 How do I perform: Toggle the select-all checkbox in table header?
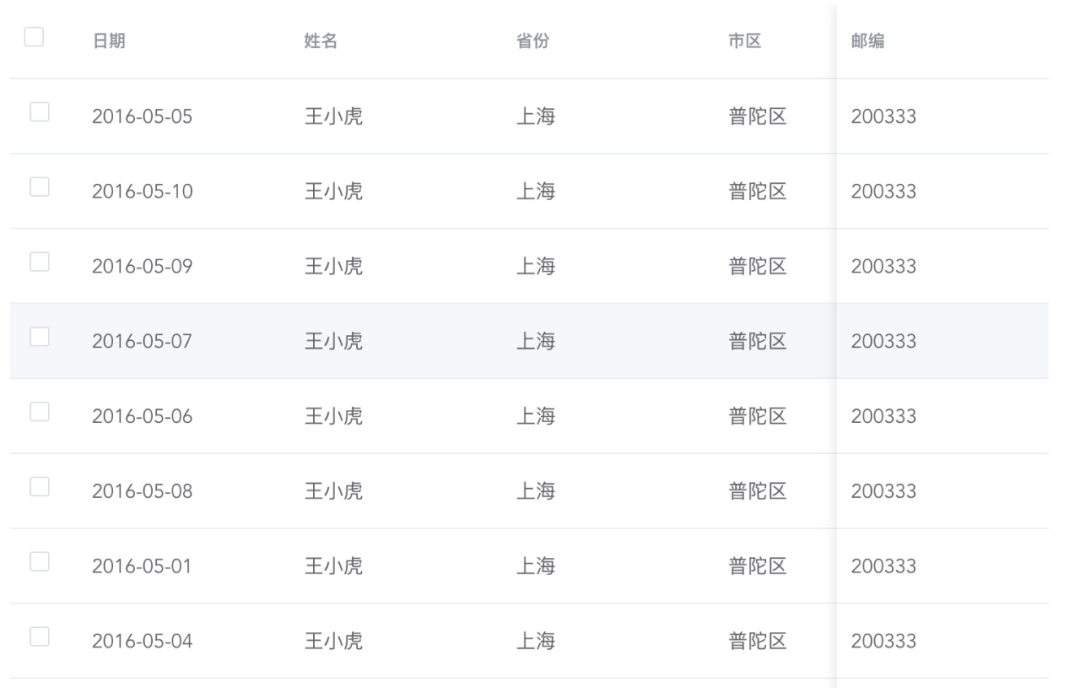coord(34,37)
